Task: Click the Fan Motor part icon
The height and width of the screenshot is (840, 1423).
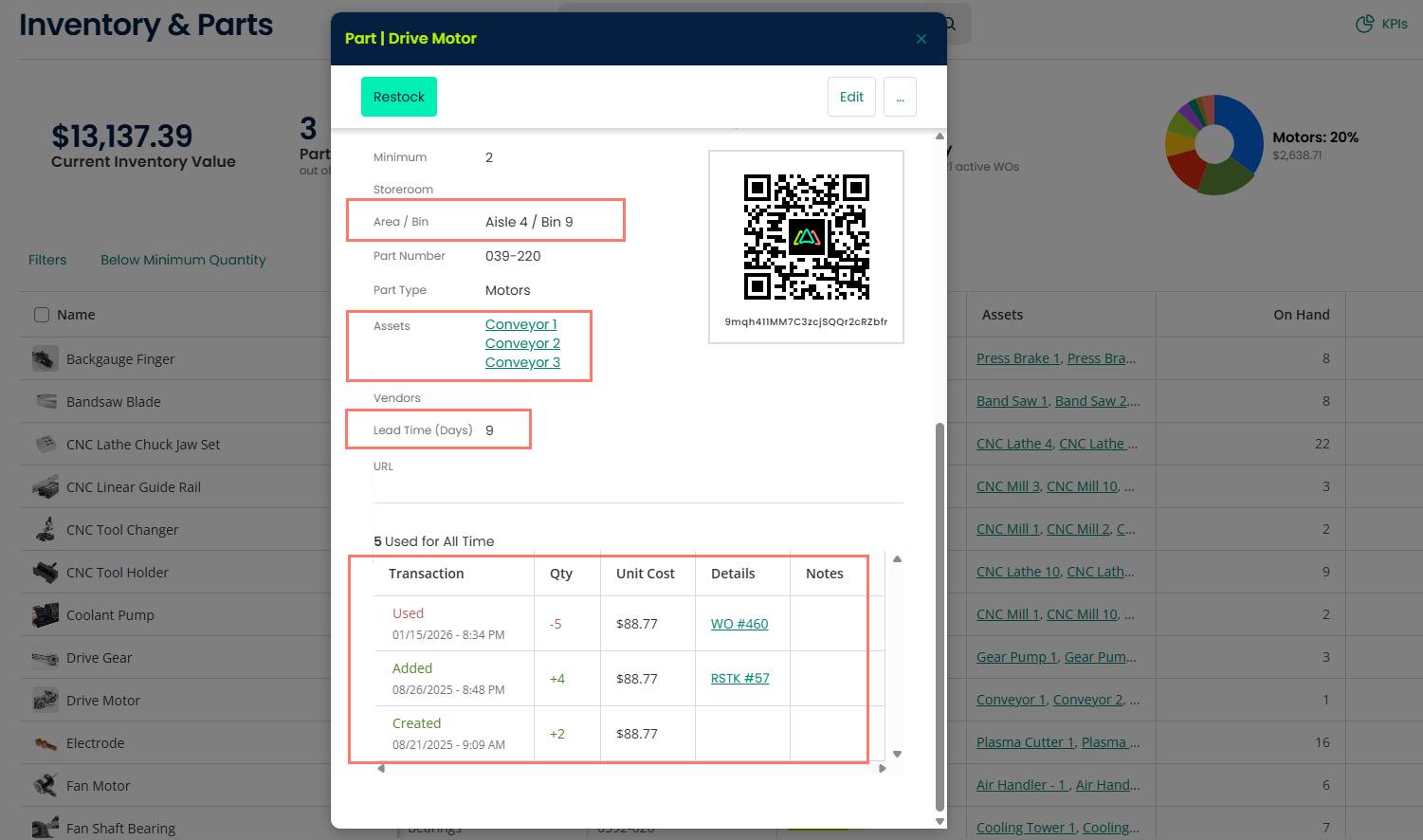Action: click(x=45, y=785)
